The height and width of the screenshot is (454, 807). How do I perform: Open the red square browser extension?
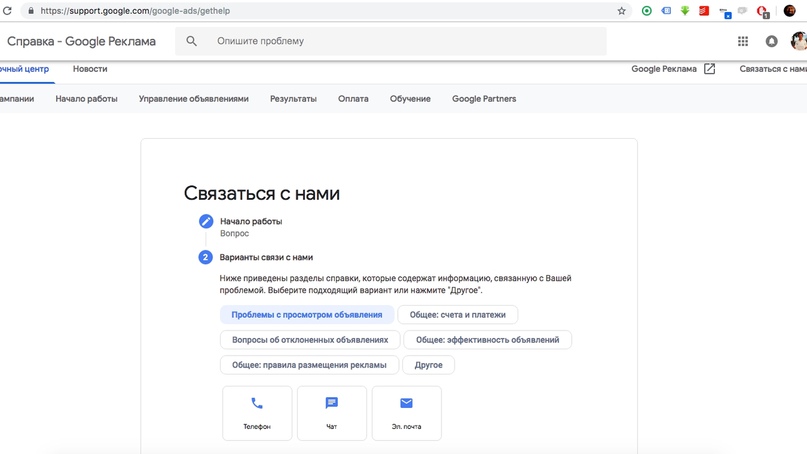[704, 11]
